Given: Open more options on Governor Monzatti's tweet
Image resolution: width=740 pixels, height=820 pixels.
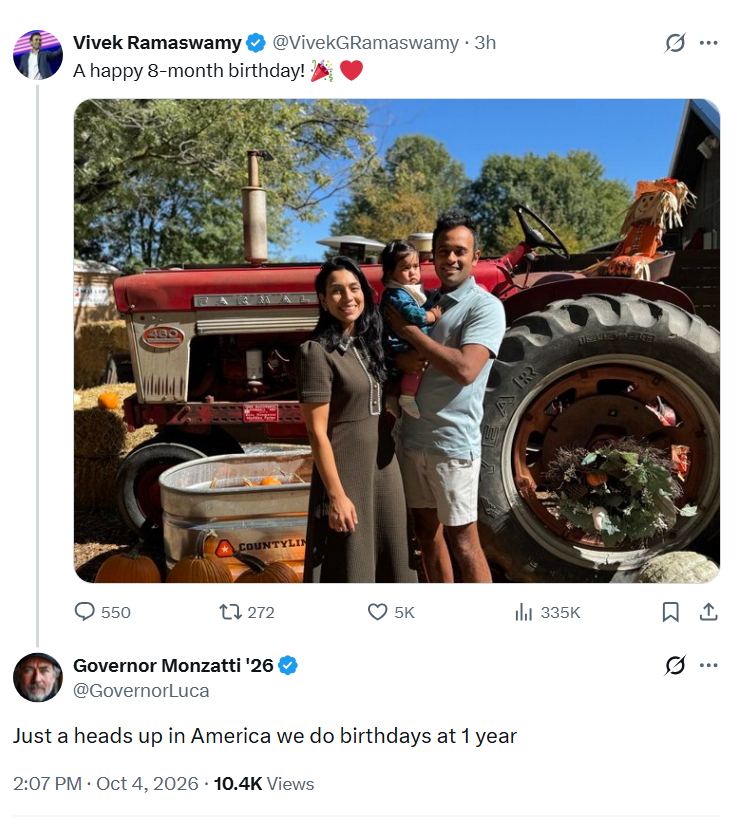Looking at the screenshot, I should pos(708,665).
